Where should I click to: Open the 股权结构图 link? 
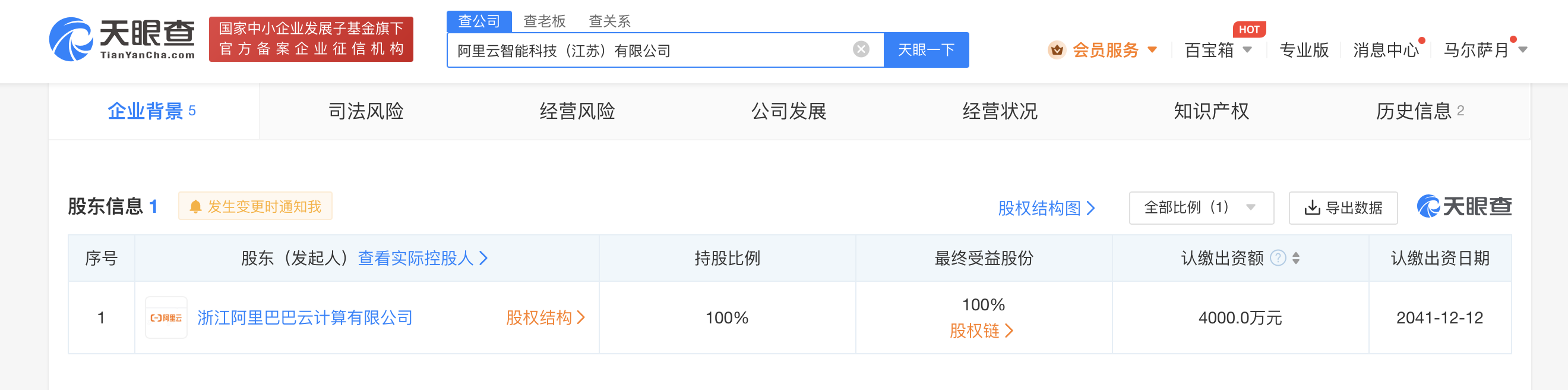click(1046, 209)
